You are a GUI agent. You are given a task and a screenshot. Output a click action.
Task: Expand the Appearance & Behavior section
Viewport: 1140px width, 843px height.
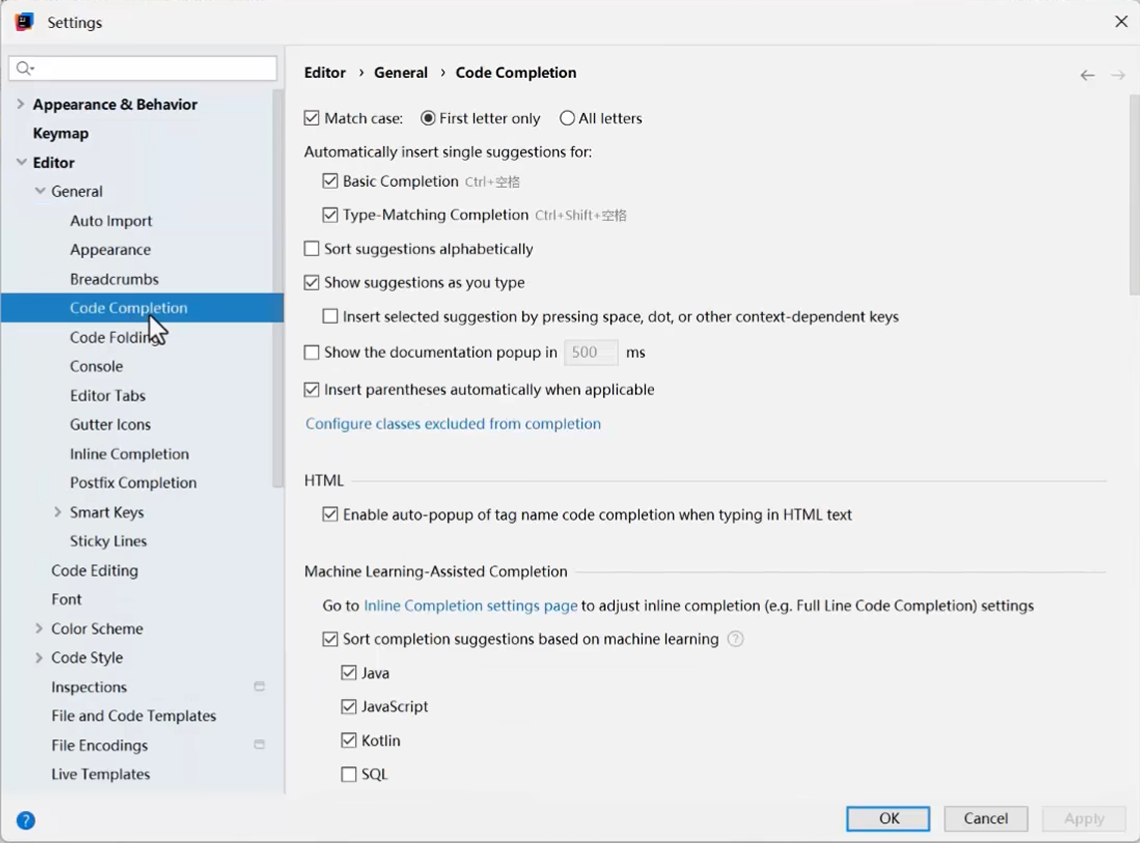point(21,104)
